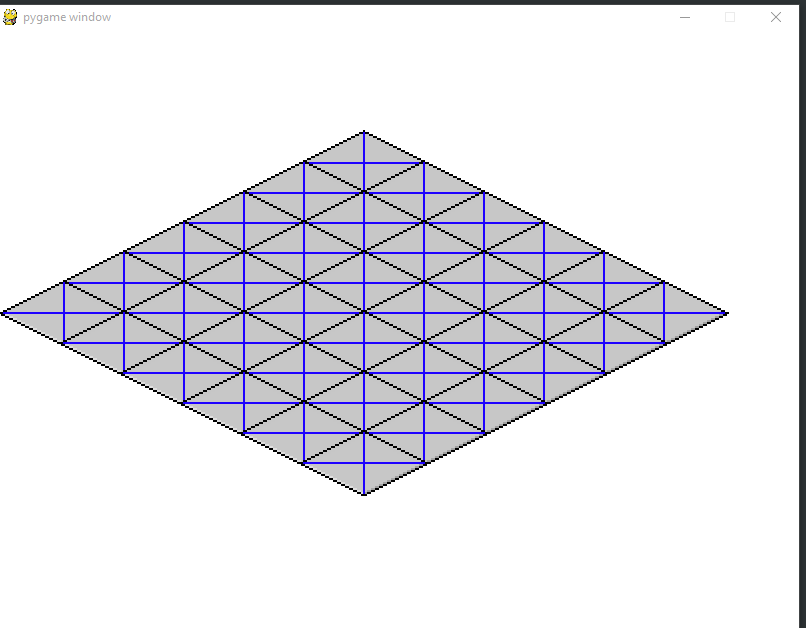This screenshot has width=806, height=628.
Task: Minimize the pygame window
Action: tap(685, 17)
